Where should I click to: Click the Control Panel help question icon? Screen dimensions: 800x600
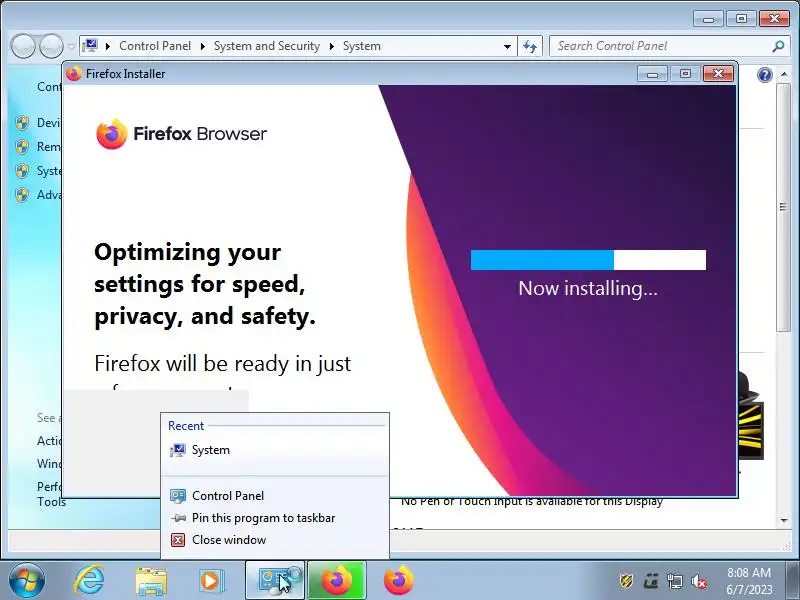point(765,75)
